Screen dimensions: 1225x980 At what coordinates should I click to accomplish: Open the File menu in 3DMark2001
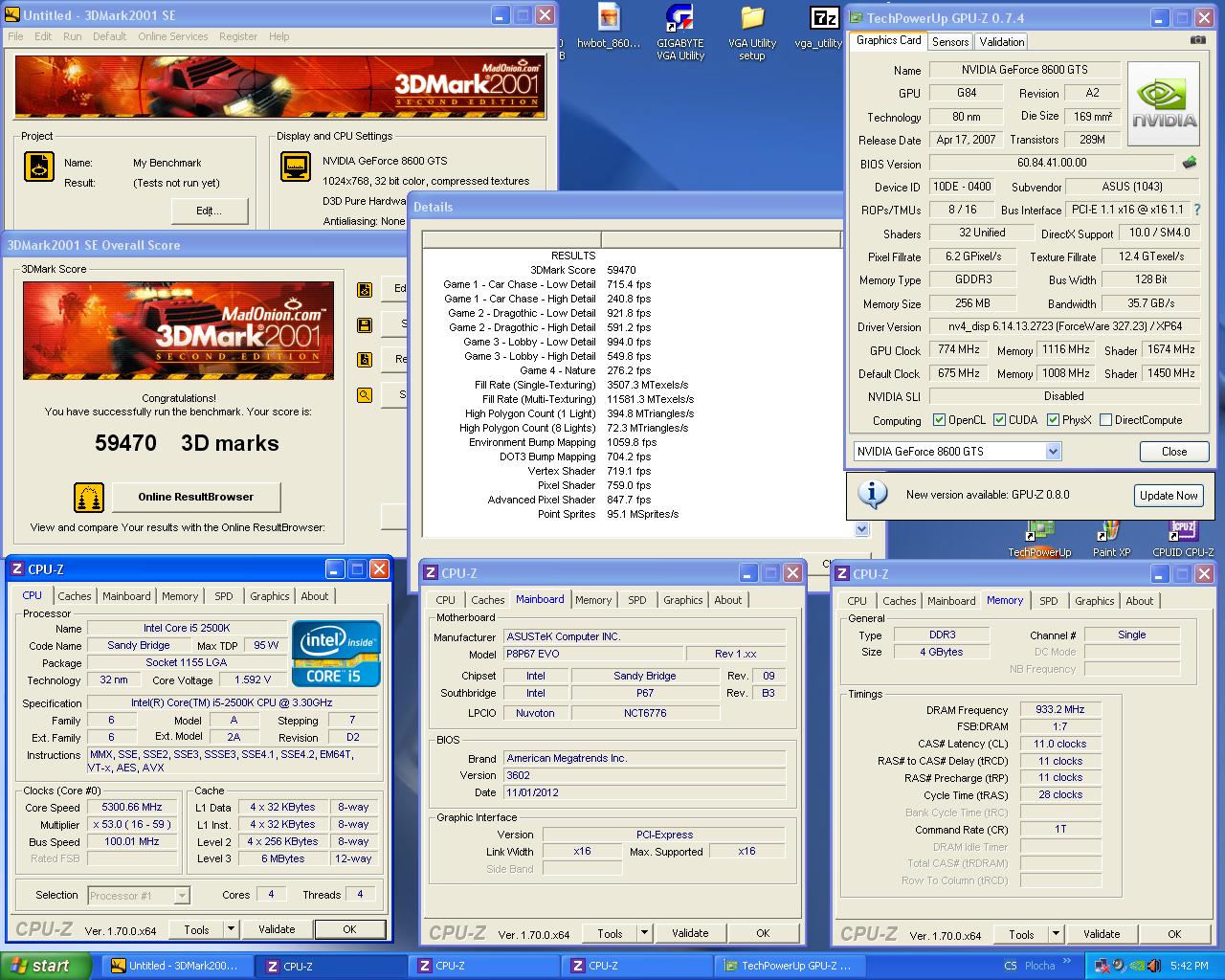pyautogui.click(x=16, y=36)
